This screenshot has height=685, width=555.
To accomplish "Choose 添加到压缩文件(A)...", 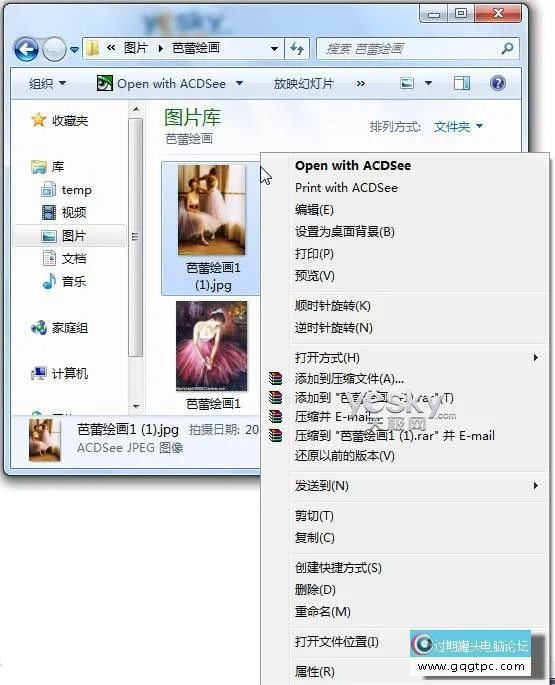I will [349, 378].
